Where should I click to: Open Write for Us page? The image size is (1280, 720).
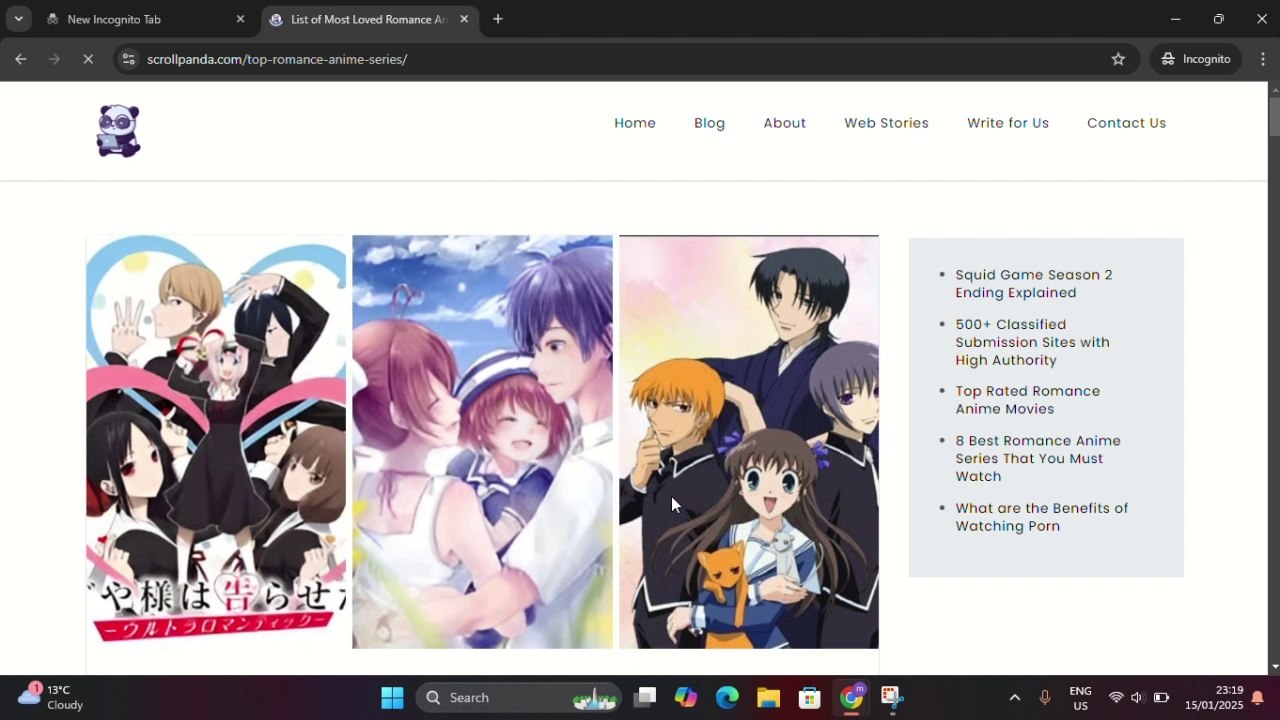[1008, 123]
